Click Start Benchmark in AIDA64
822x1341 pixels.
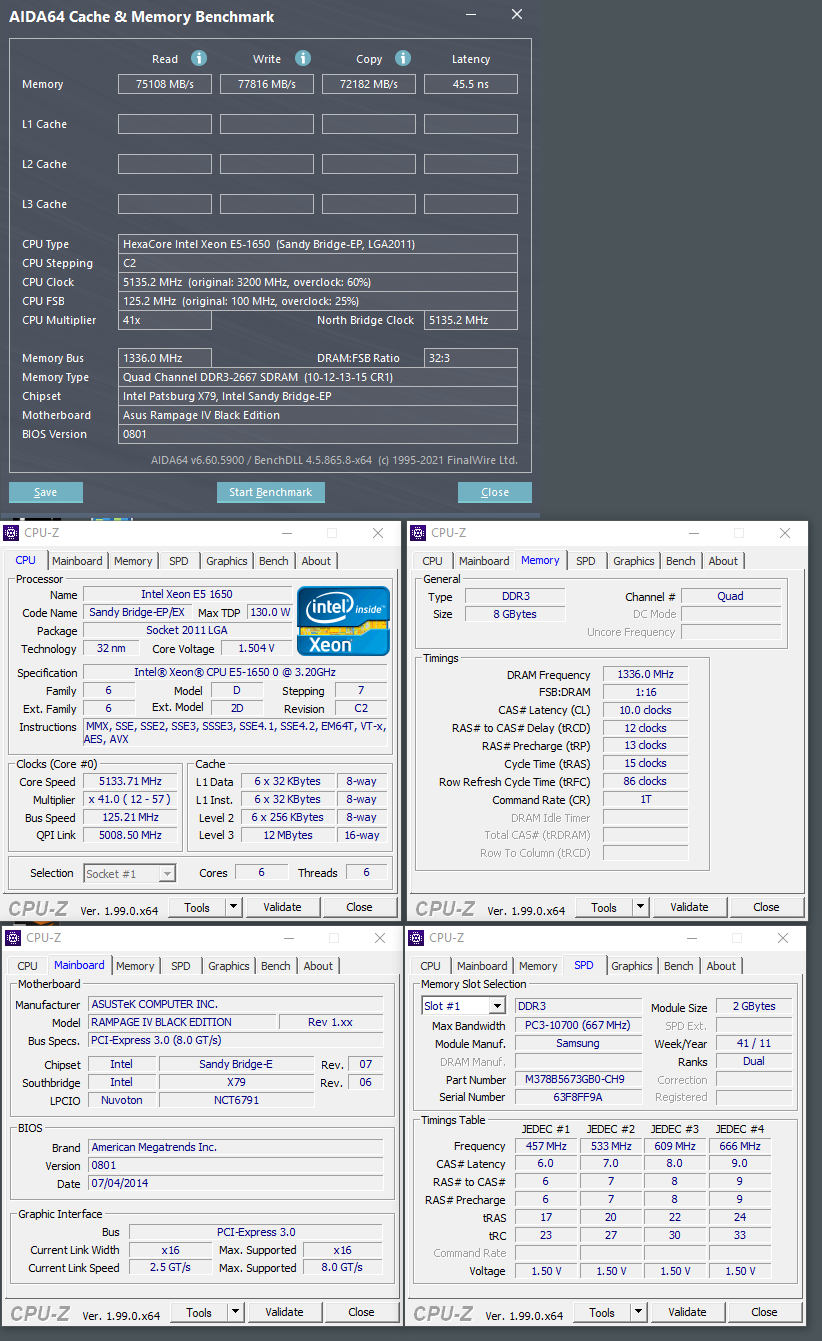coord(271,492)
